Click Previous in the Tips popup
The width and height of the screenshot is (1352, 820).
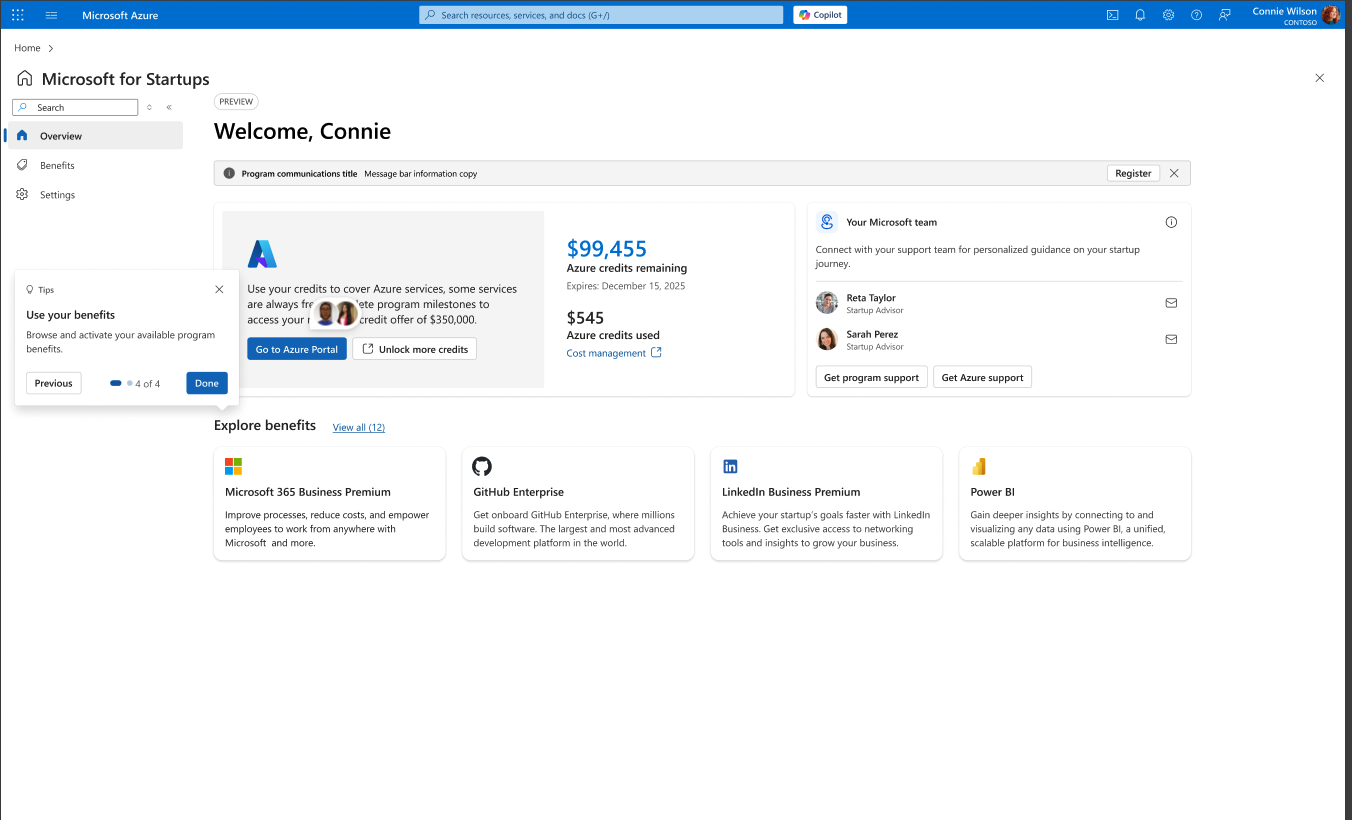(53, 383)
